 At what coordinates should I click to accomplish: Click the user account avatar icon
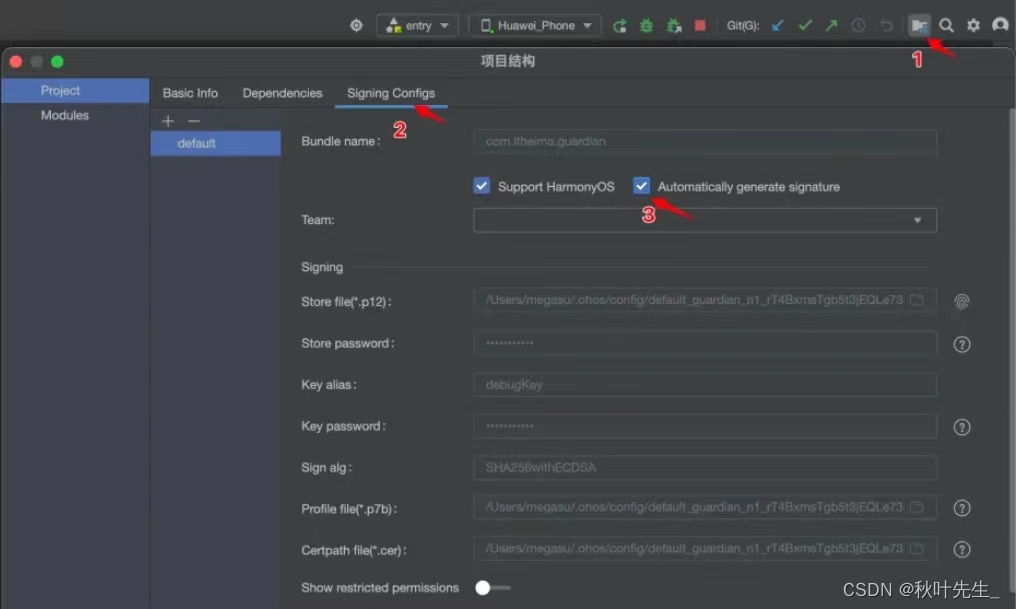click(x=1000, y=25)
